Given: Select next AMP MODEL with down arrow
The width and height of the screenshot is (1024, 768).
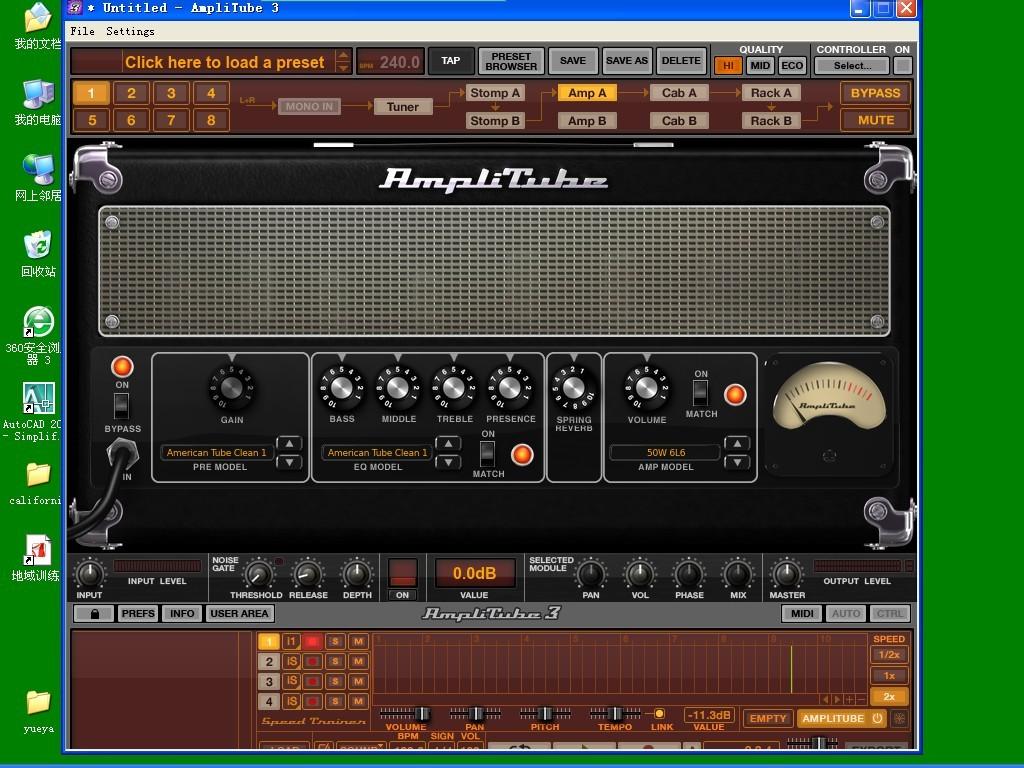Looking at the screenshot, I should click(737, 462).
